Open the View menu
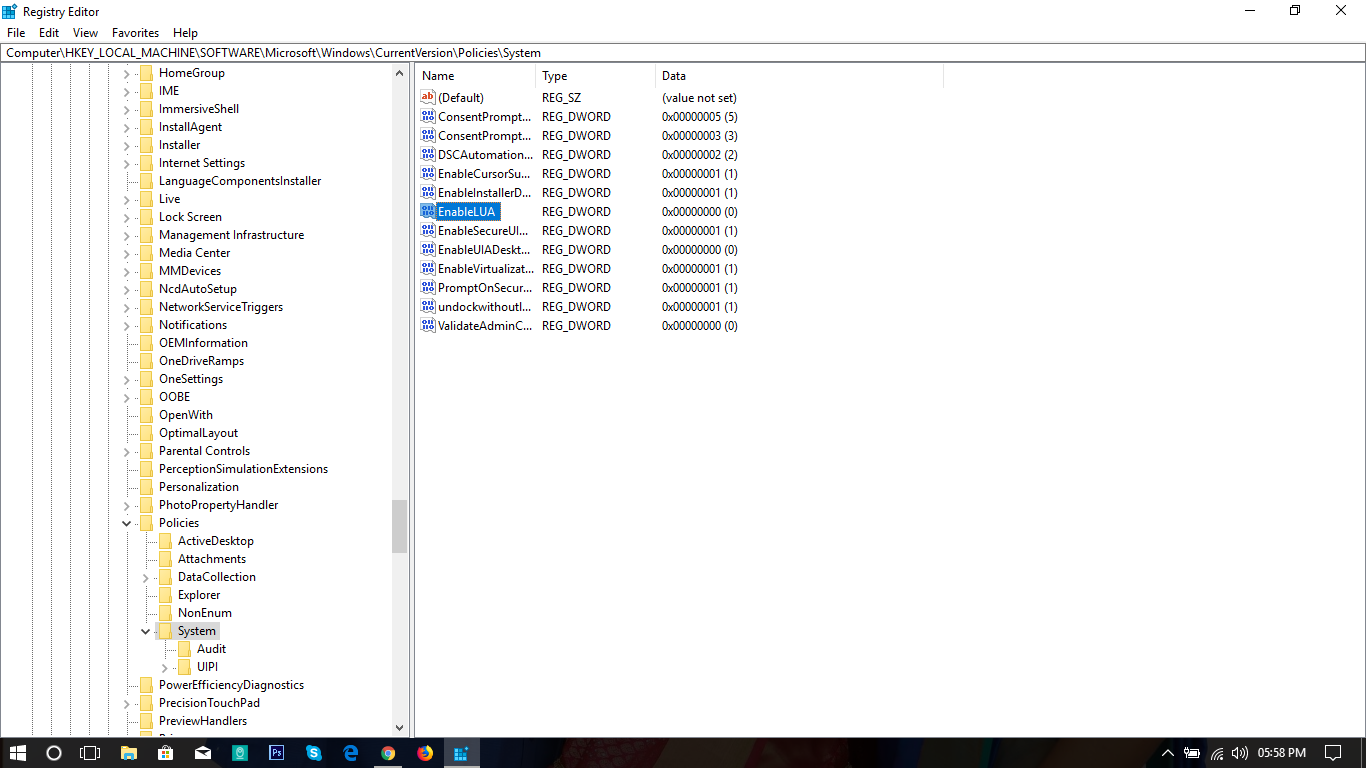This screenshot has height=768, width=1366. (x=86, y=33)
